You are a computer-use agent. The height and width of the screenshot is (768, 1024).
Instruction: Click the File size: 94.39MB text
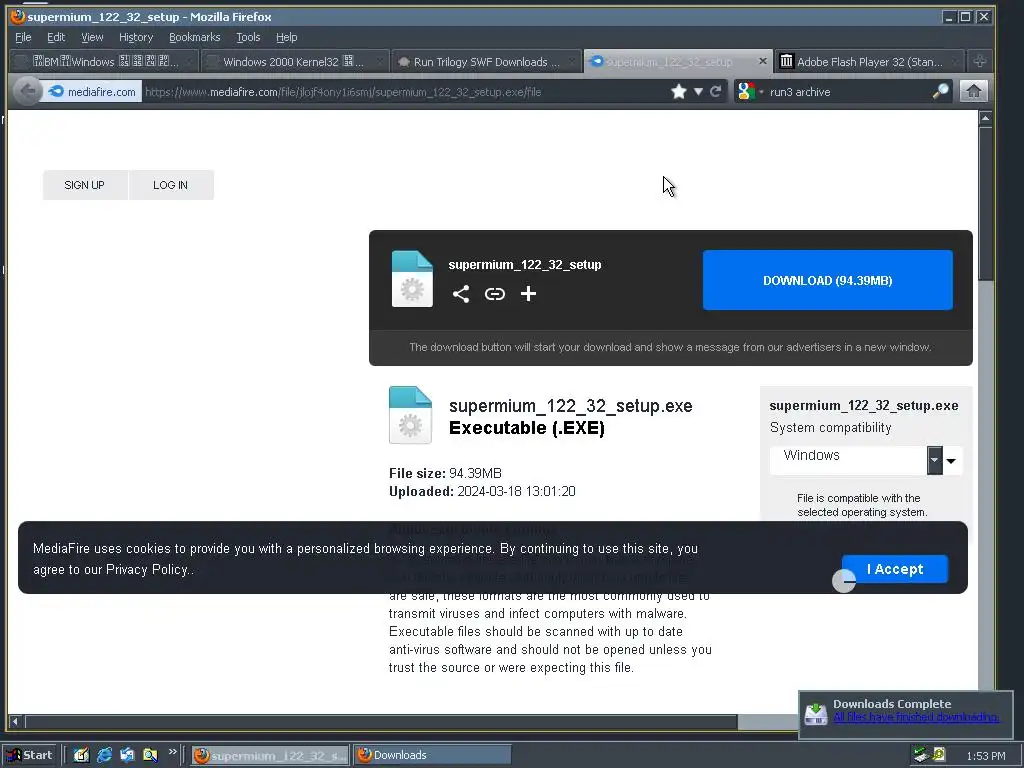click(445, 473)
